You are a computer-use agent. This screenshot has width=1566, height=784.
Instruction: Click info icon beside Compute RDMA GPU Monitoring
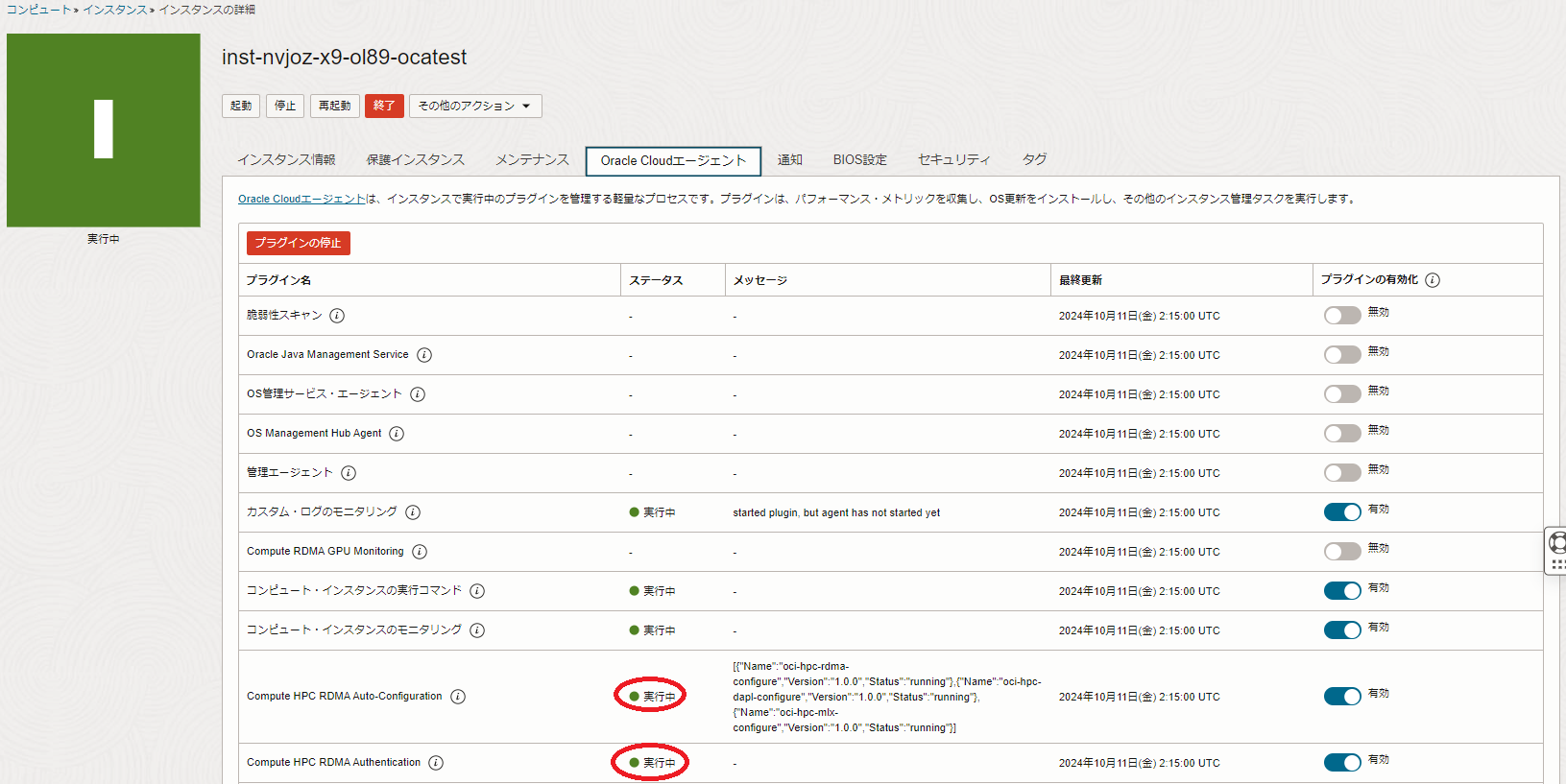(420, 552)
